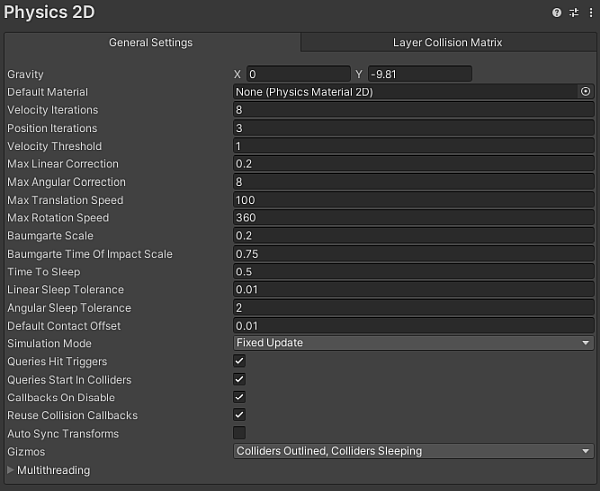Image resolution: width=600 pixels, height=491 pixels.
Task: Open the Simulation Mode dropdown
Action: [x=413, y=343]
